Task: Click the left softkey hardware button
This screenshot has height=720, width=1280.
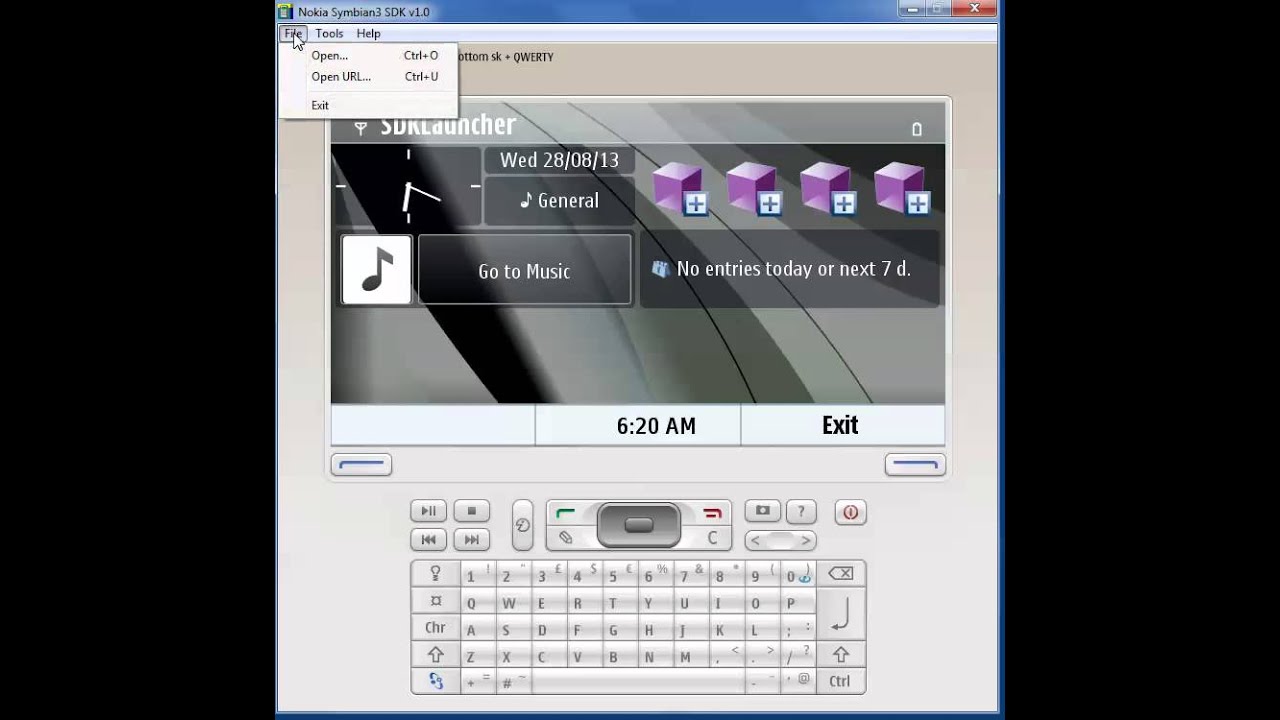Action: click(361, 465)
